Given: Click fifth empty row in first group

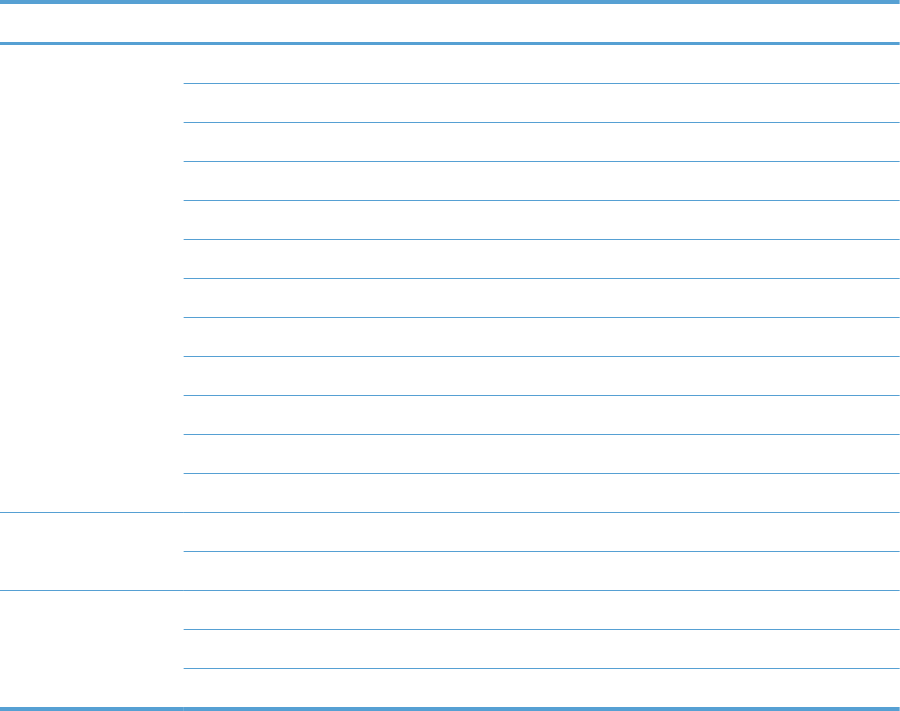Looking at the screenshot, I should pos(541,220).
